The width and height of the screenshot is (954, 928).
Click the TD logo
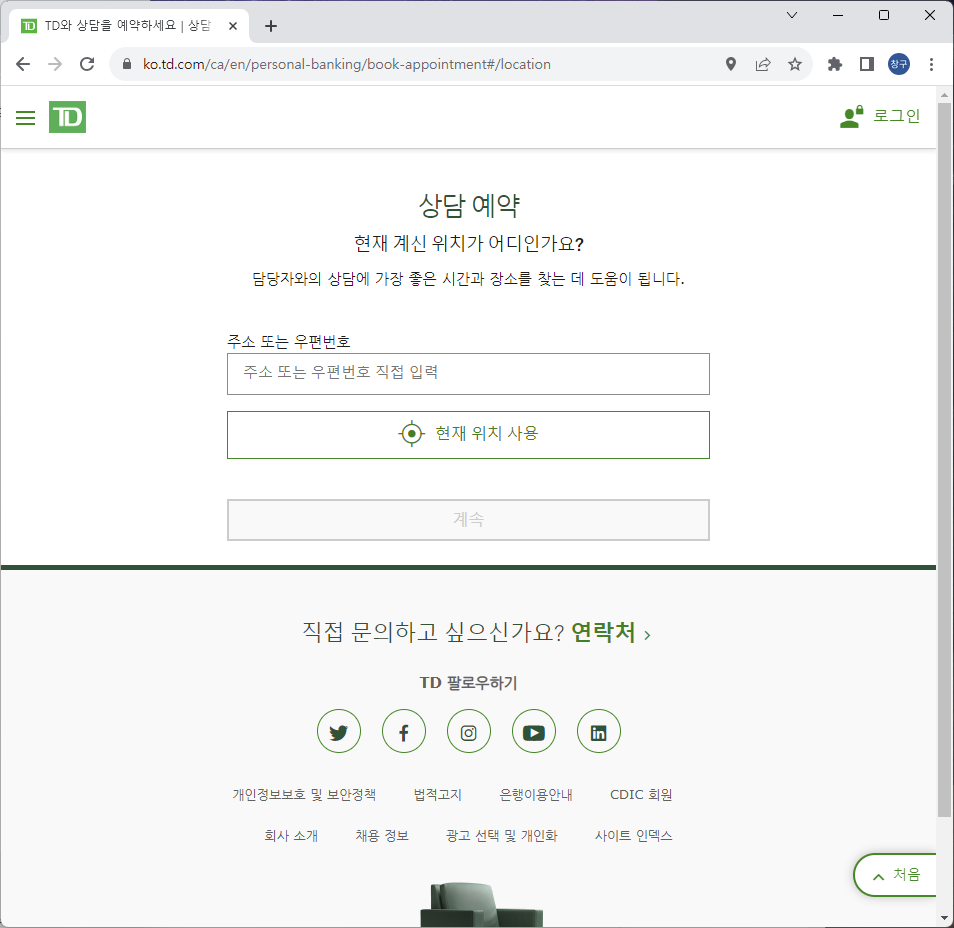pos(67,117)
